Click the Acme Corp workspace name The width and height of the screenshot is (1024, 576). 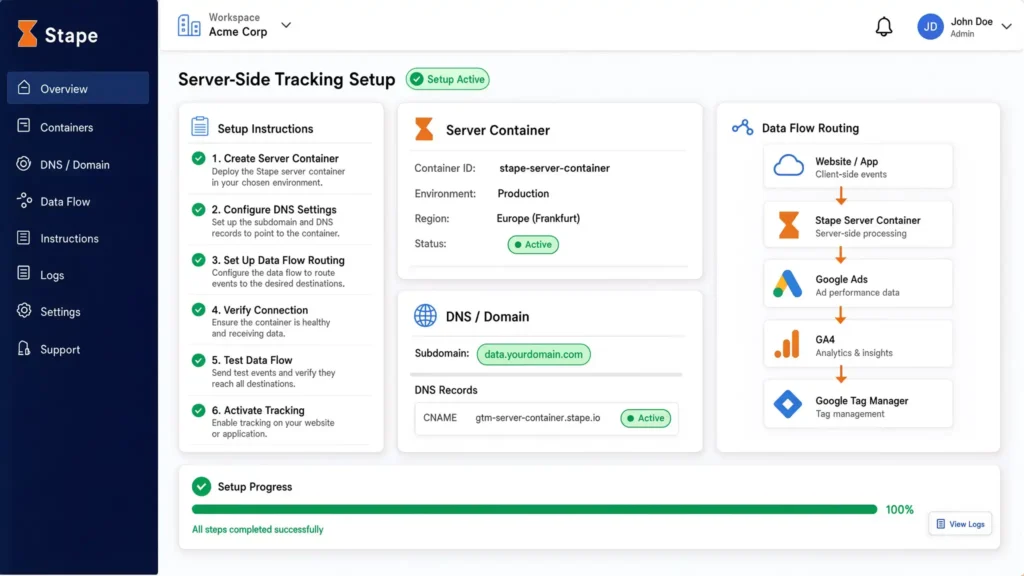[238, 32]
